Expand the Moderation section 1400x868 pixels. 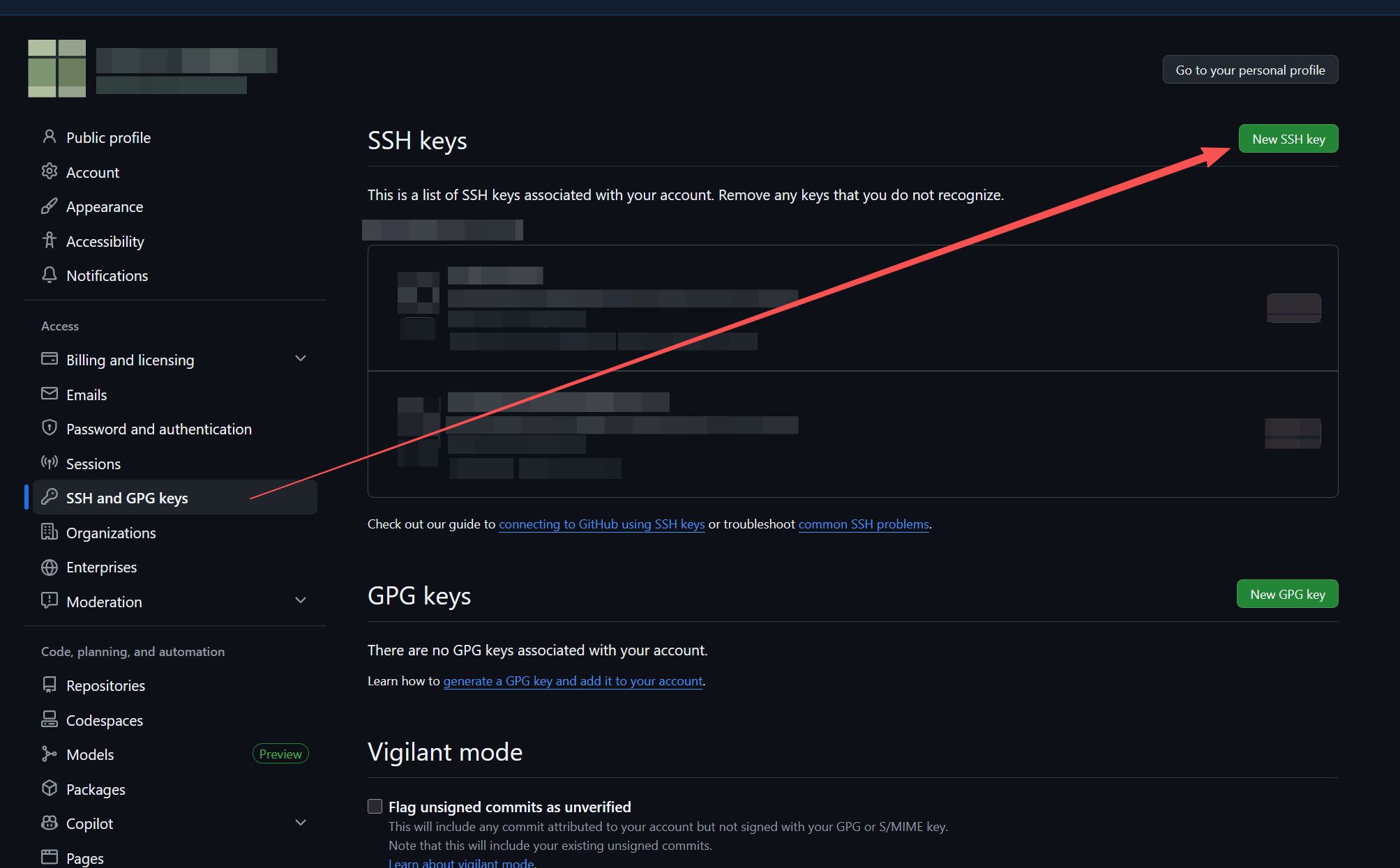[x=301, y=600]
